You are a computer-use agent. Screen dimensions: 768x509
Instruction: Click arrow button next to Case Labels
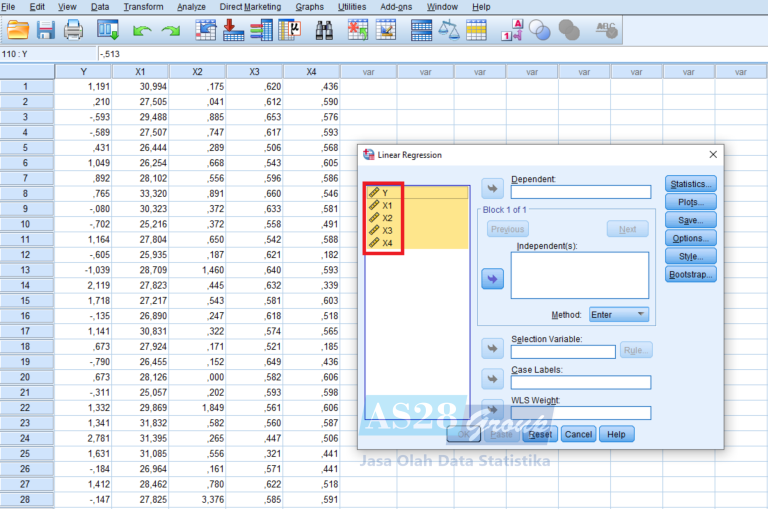[492, 379]
